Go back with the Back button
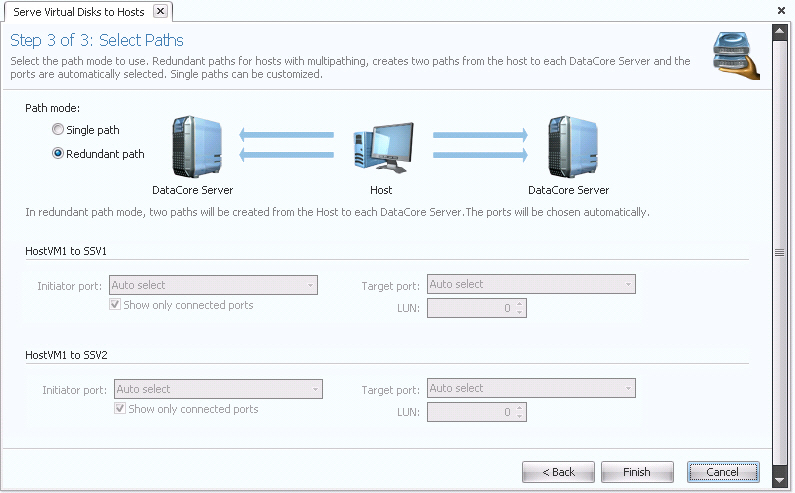795x493 pixels. pos(558,472)
